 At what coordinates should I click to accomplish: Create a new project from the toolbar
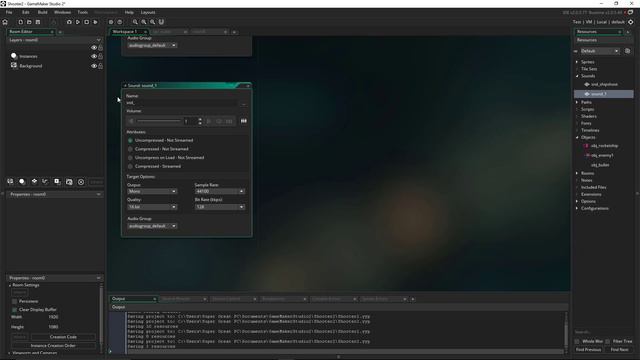click(x=20, y=22)
